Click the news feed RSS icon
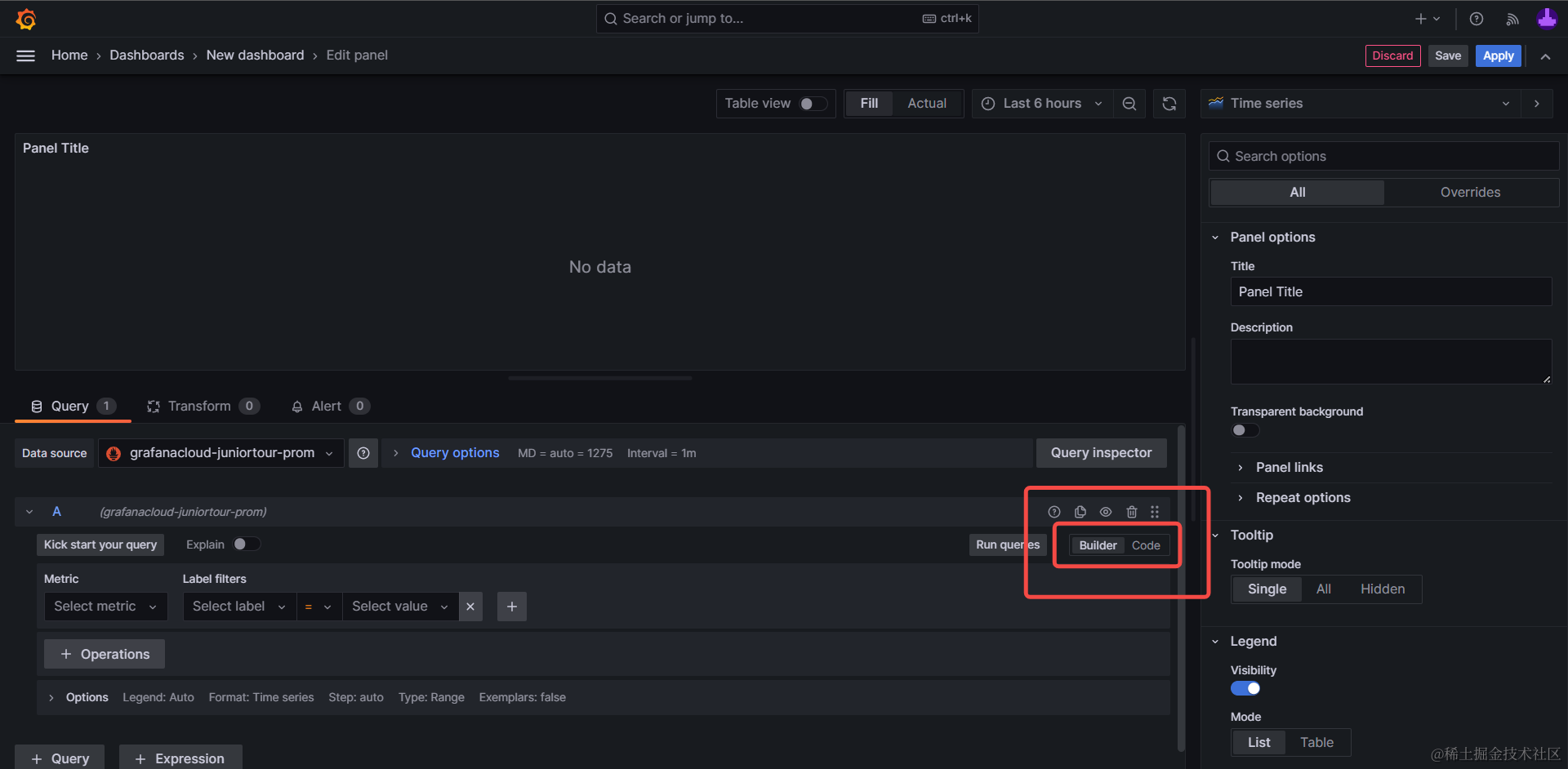Image resolution: width=1568 pixels, height=769 pixels. 1512,19
